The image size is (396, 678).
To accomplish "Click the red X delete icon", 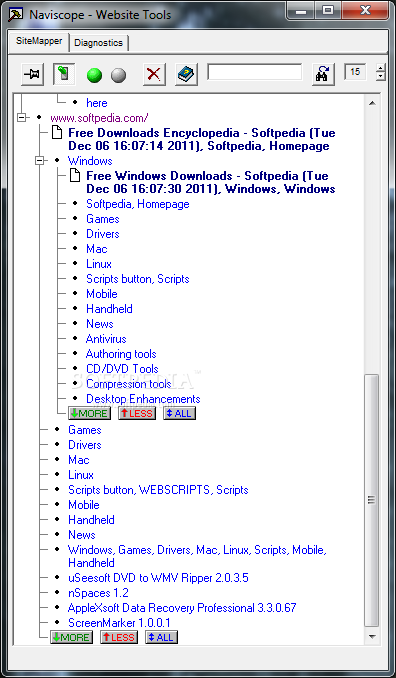I will coord(154,74).
